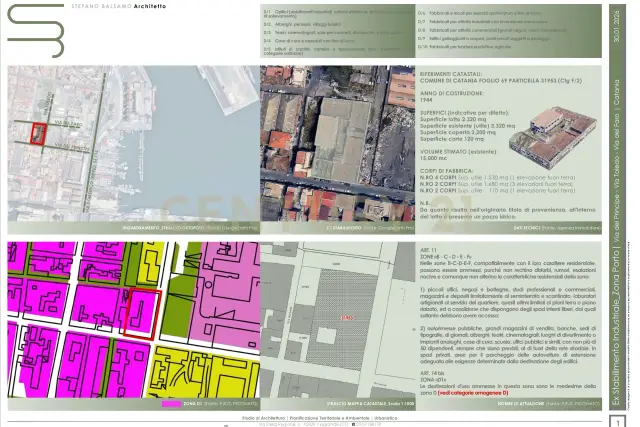The height and width of the screenshot is (427, 640).
Task: Click the 3D model of the building
Action: pos(553,137)
